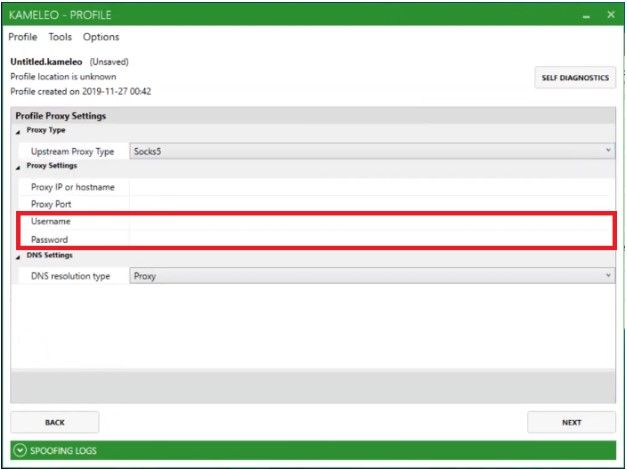
Task: Click the Spoofing Logs label
Action: (63, 450)
